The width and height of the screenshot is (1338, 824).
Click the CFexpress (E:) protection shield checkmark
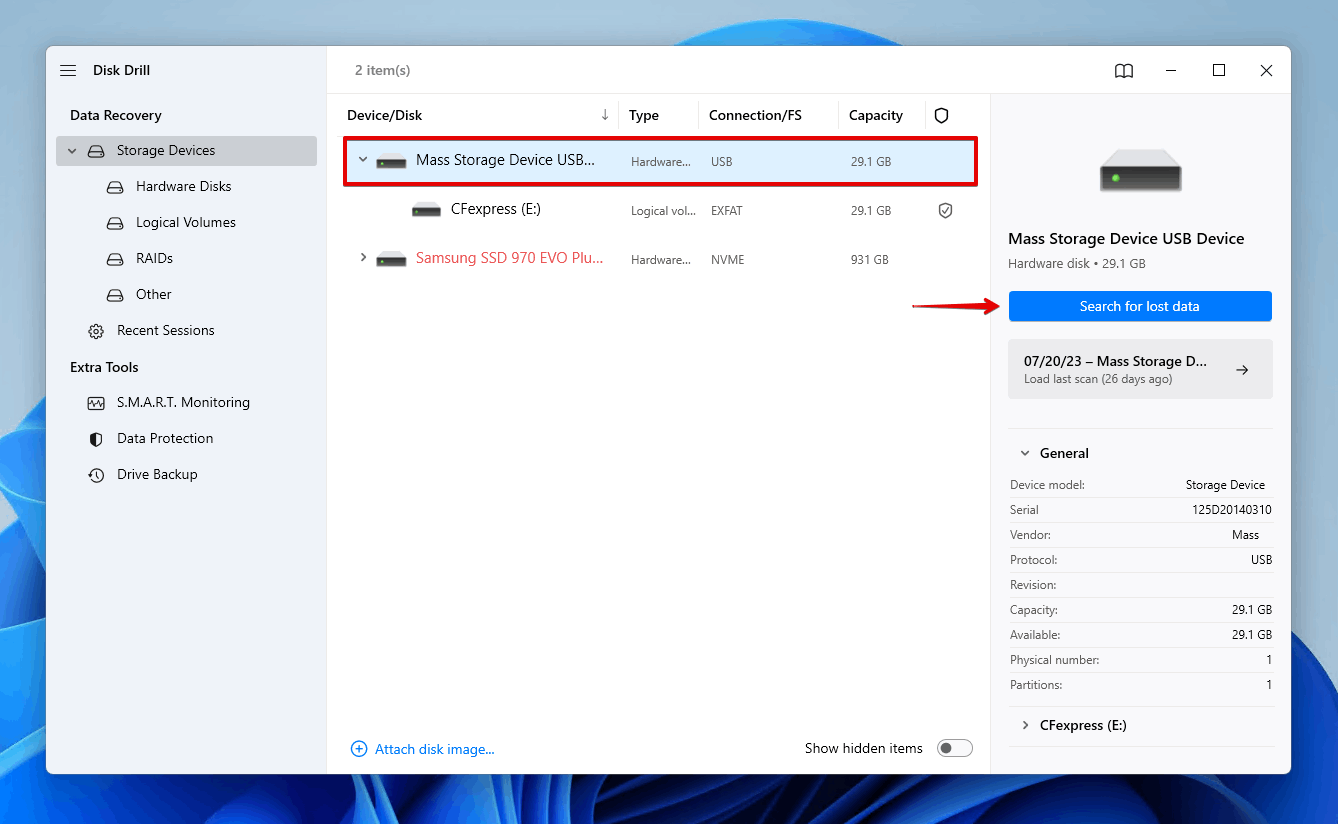click(945, 211)
